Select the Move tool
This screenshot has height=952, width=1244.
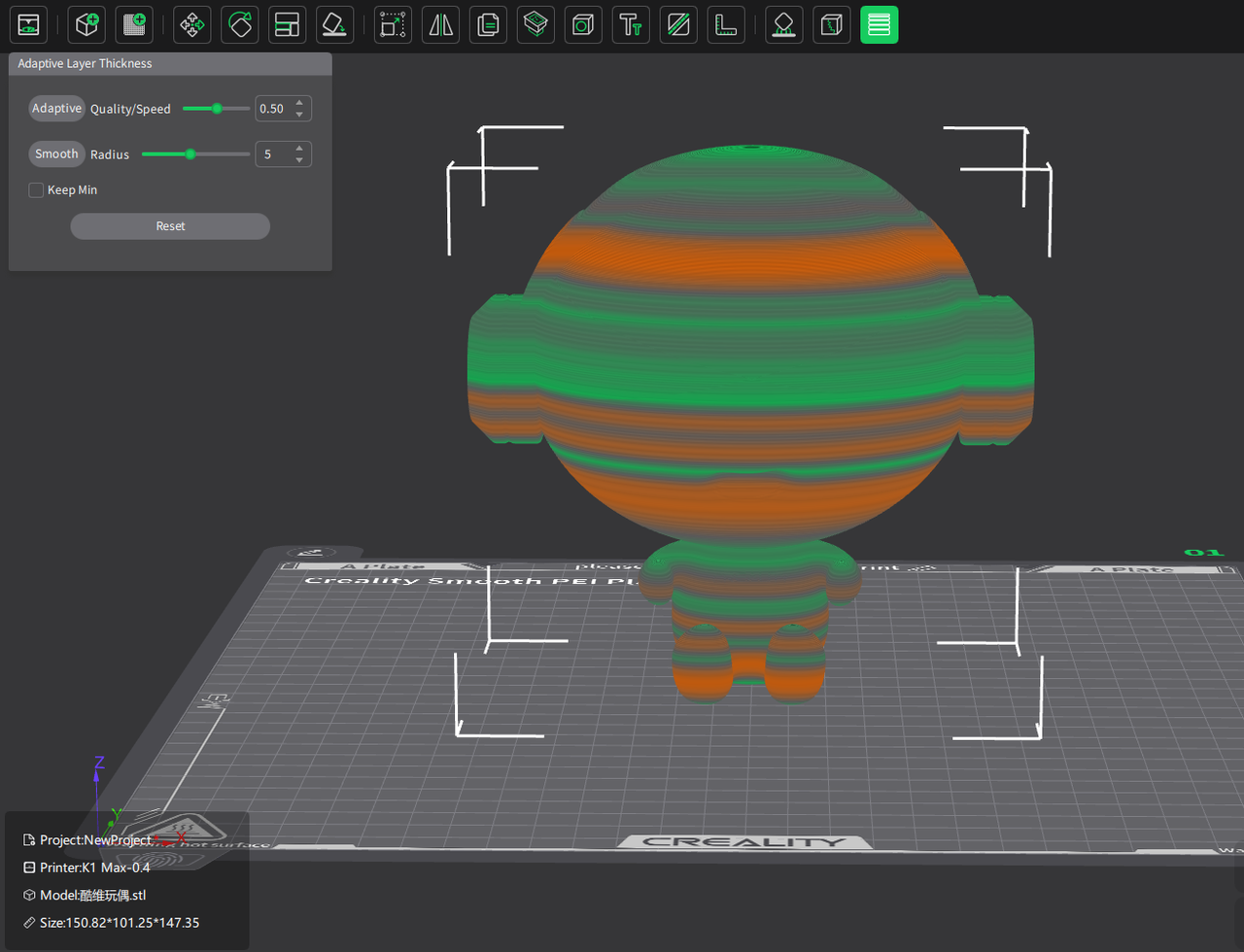point(192,24)
